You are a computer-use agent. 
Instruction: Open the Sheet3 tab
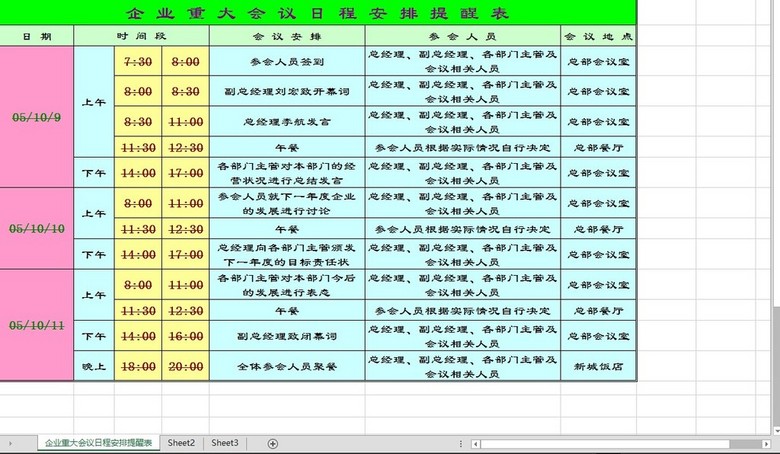225,442
